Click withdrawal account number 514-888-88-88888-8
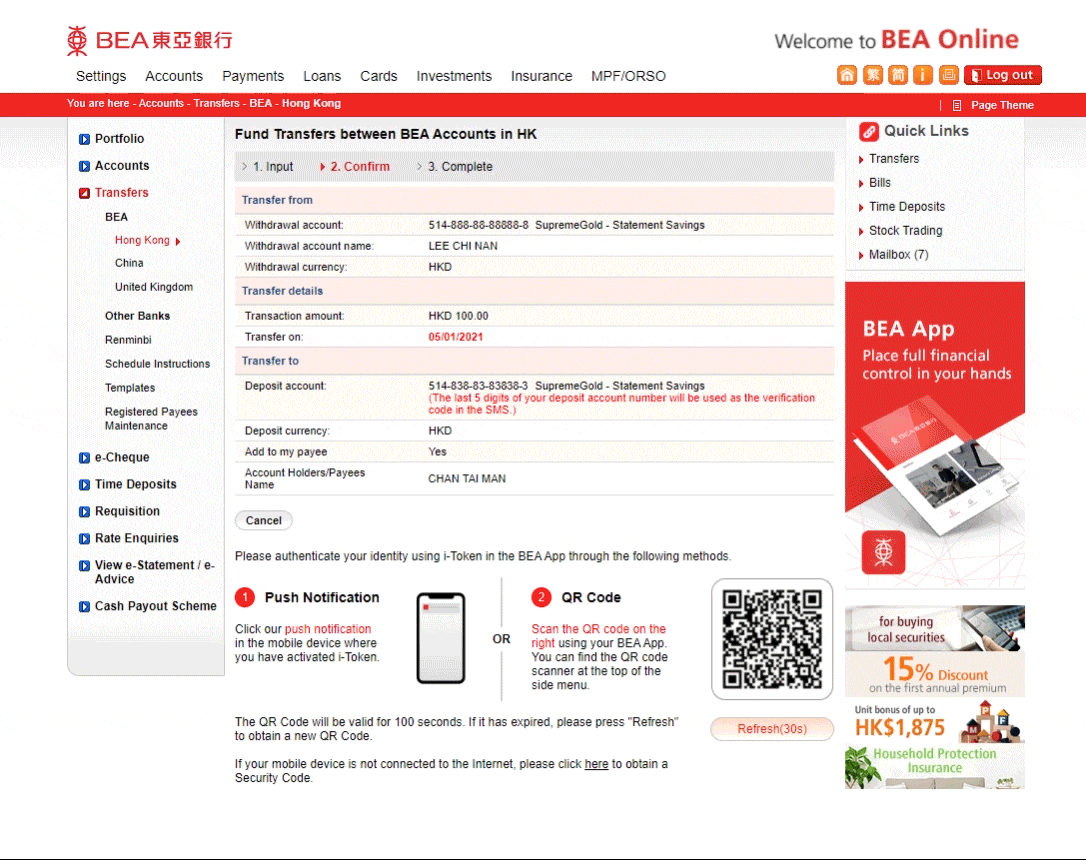This screenshot has width=1086, height=860. tap(479, 225)
